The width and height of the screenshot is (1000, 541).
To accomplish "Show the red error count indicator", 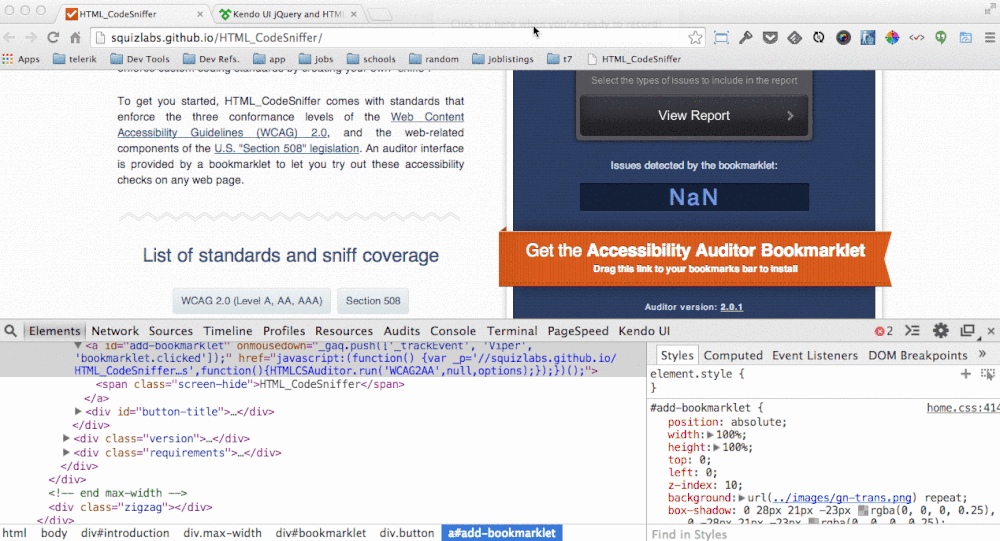I will tap(884, 330).
